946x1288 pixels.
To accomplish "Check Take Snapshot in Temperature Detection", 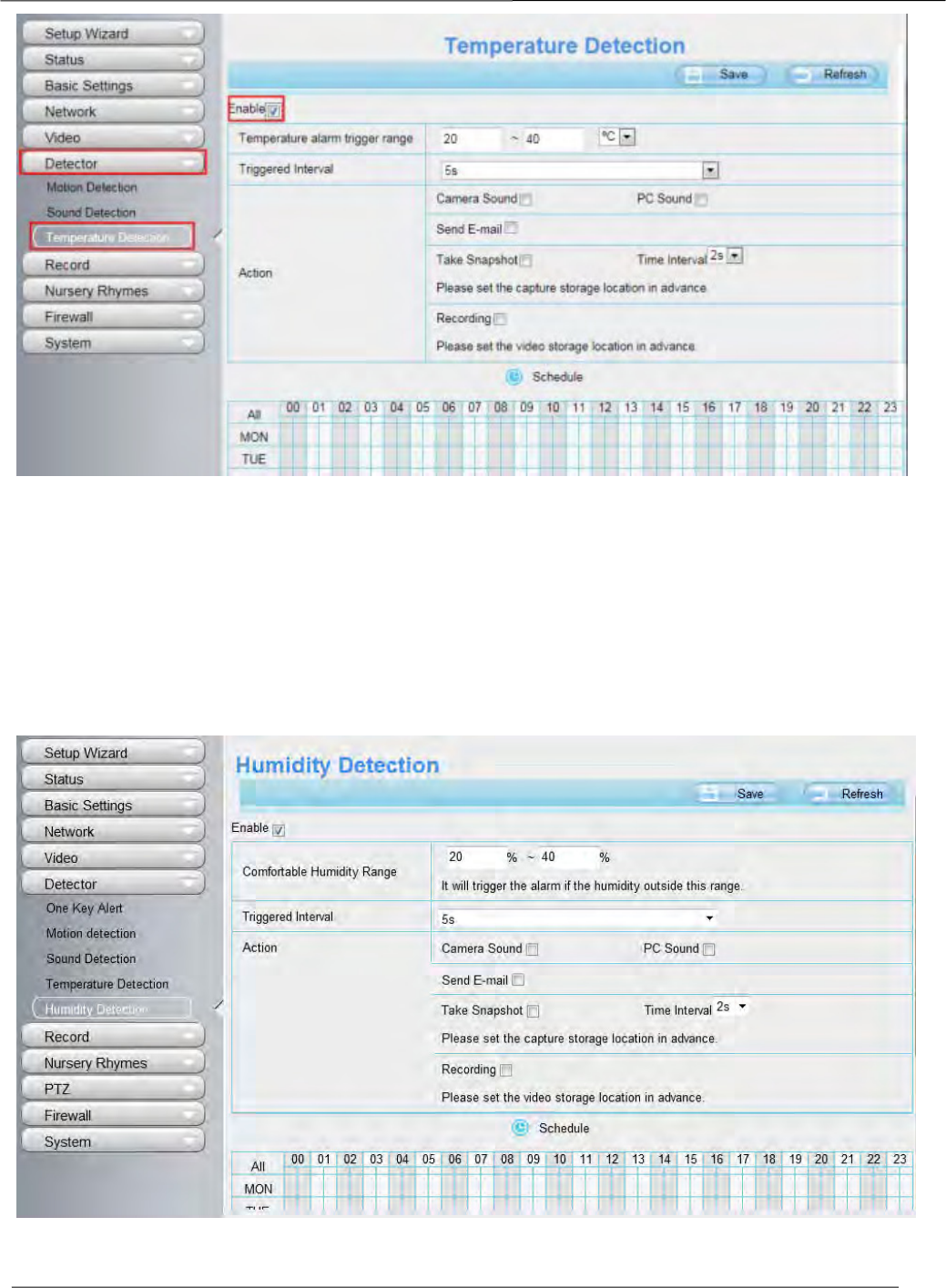I will pyautogui.click(x=526, y=260).
